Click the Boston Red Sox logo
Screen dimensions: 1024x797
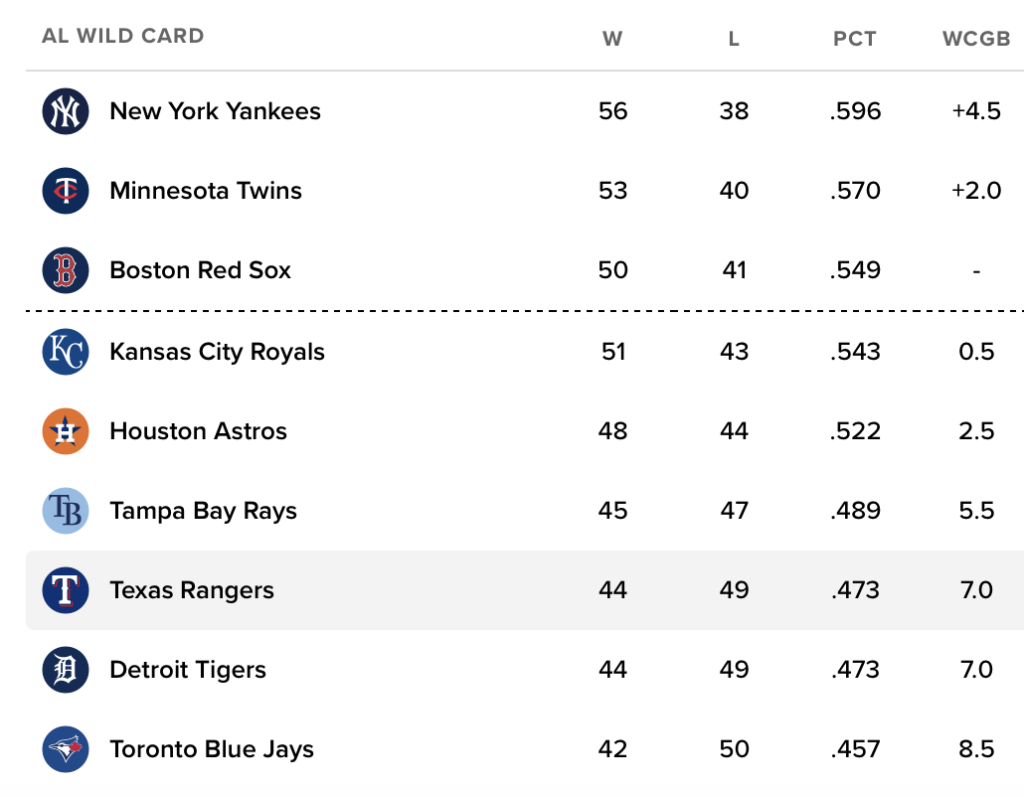[x=66, y=270]
